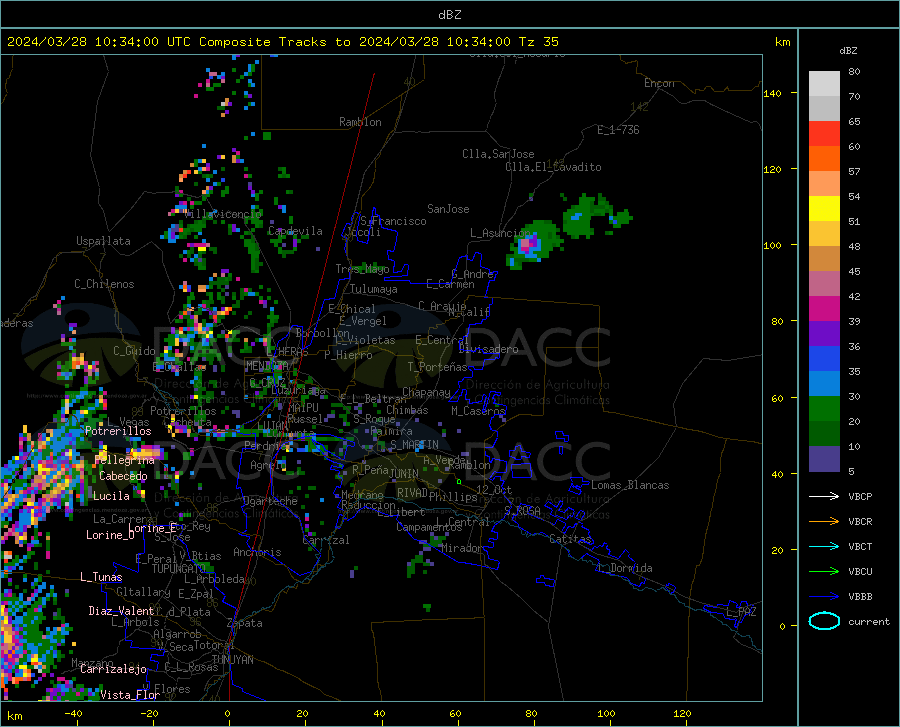Select the purple 36-39 dBZ color swatch
The height and width of the screenshot is (727, 900).
tap(824, 334)
